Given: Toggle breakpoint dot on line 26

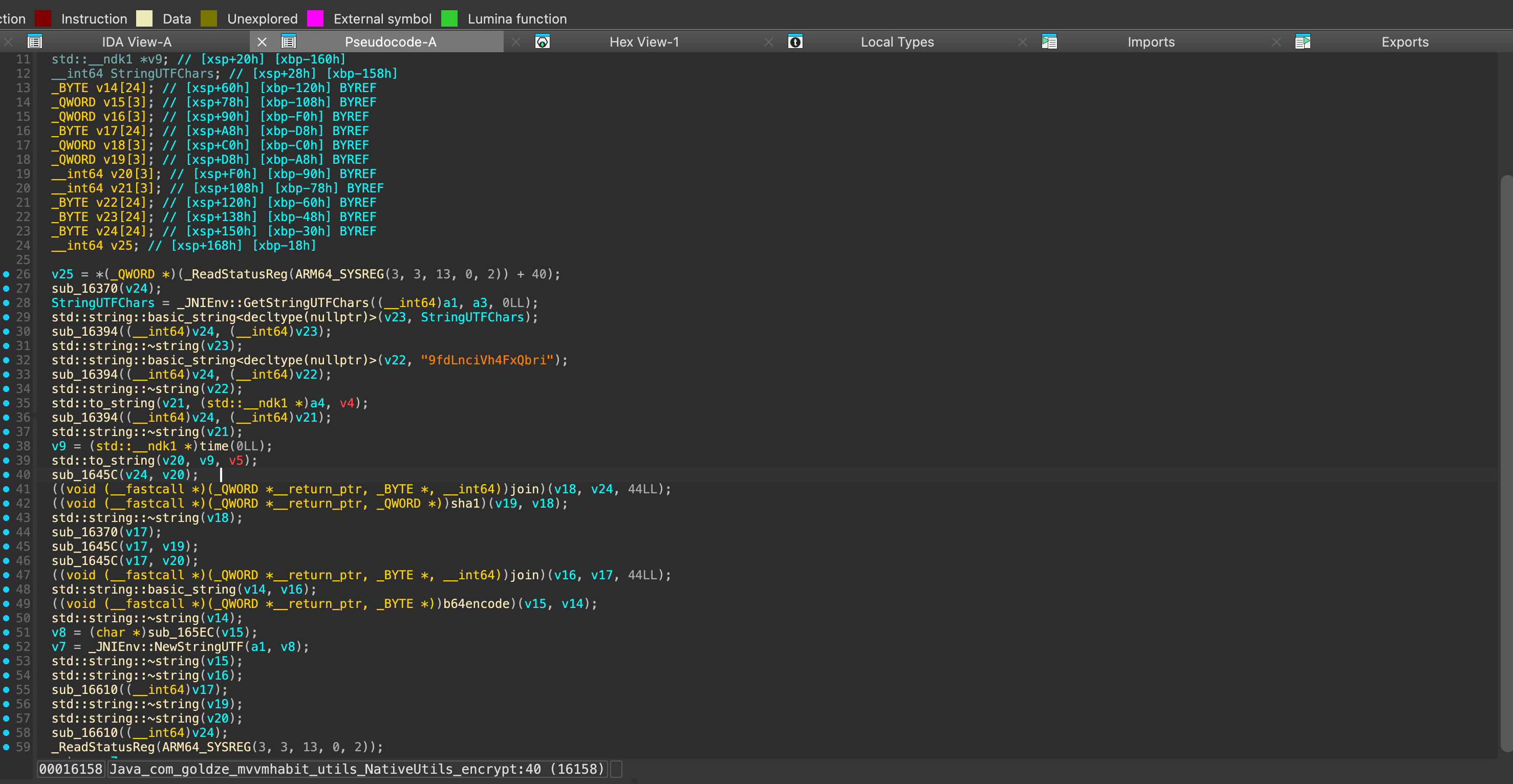Looking at the screenshot, I should coord(6,274).
